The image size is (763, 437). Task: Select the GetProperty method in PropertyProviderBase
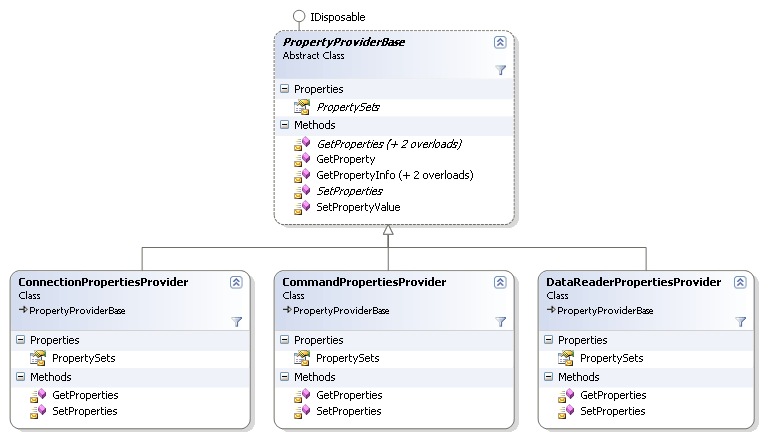pos(345,159)
